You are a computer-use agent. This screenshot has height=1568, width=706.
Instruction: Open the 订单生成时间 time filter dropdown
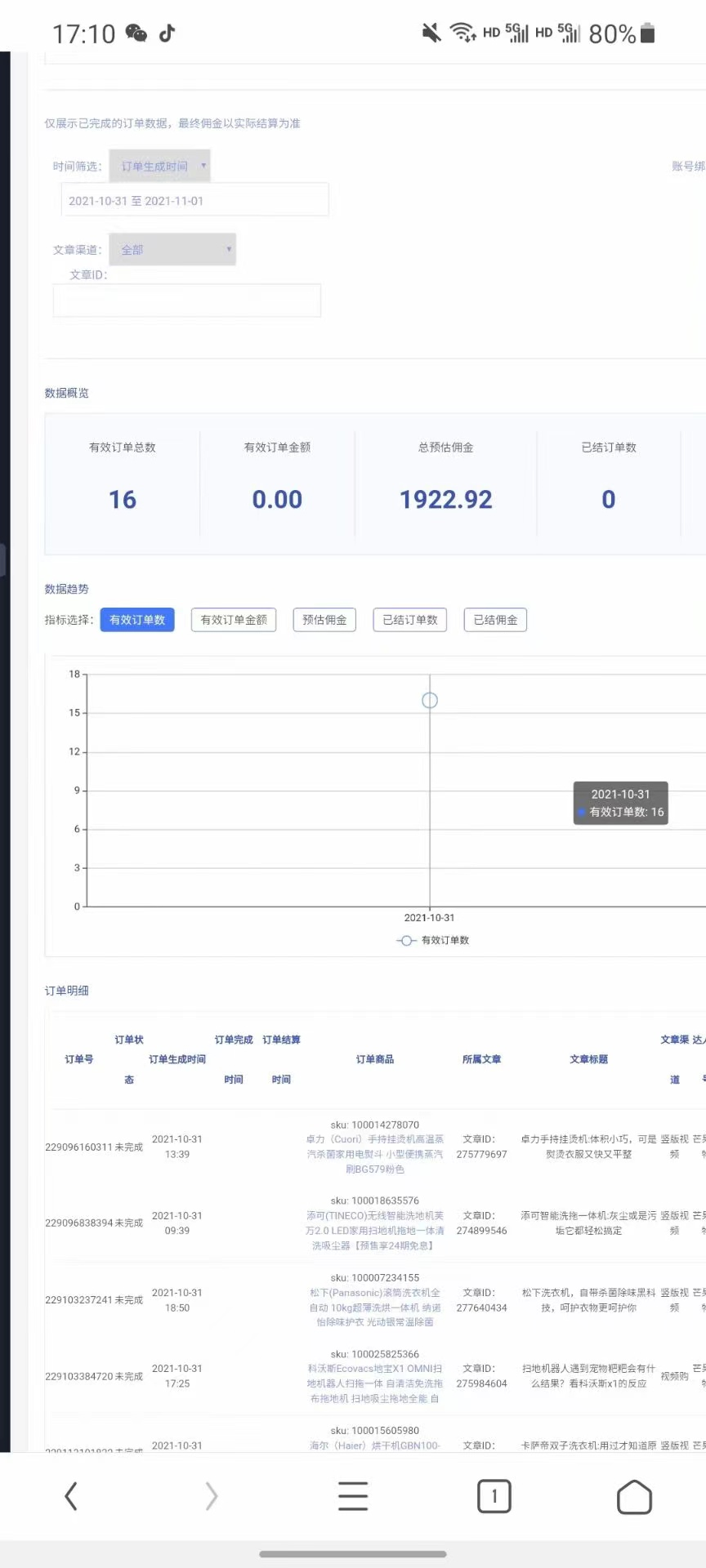click(160, 166)
